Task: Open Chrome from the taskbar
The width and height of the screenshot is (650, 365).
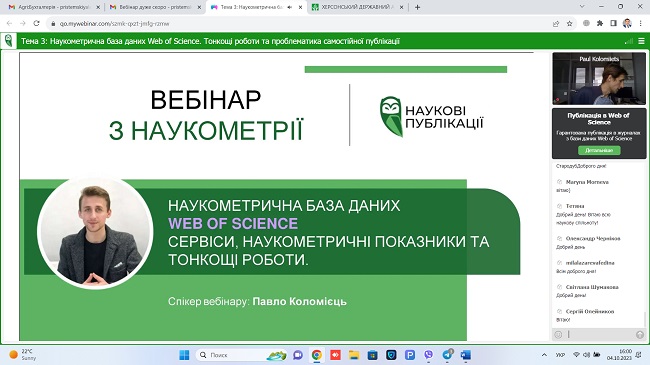Action: pos(317,355)
